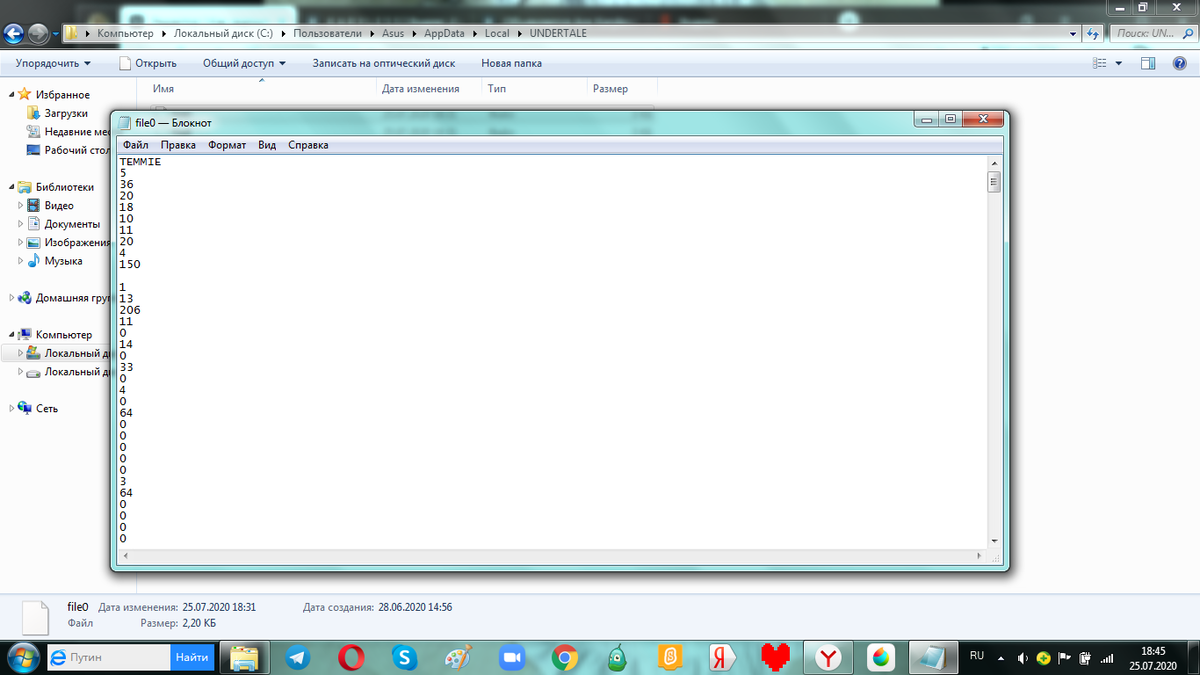Refresh the Explorer address bar

pos(1094,33)
